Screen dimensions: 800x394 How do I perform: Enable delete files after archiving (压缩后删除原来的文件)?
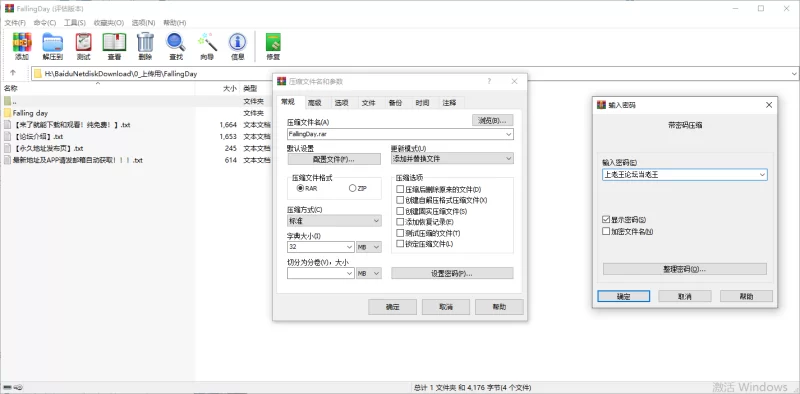pyautogui.click(x=400, y=189)
